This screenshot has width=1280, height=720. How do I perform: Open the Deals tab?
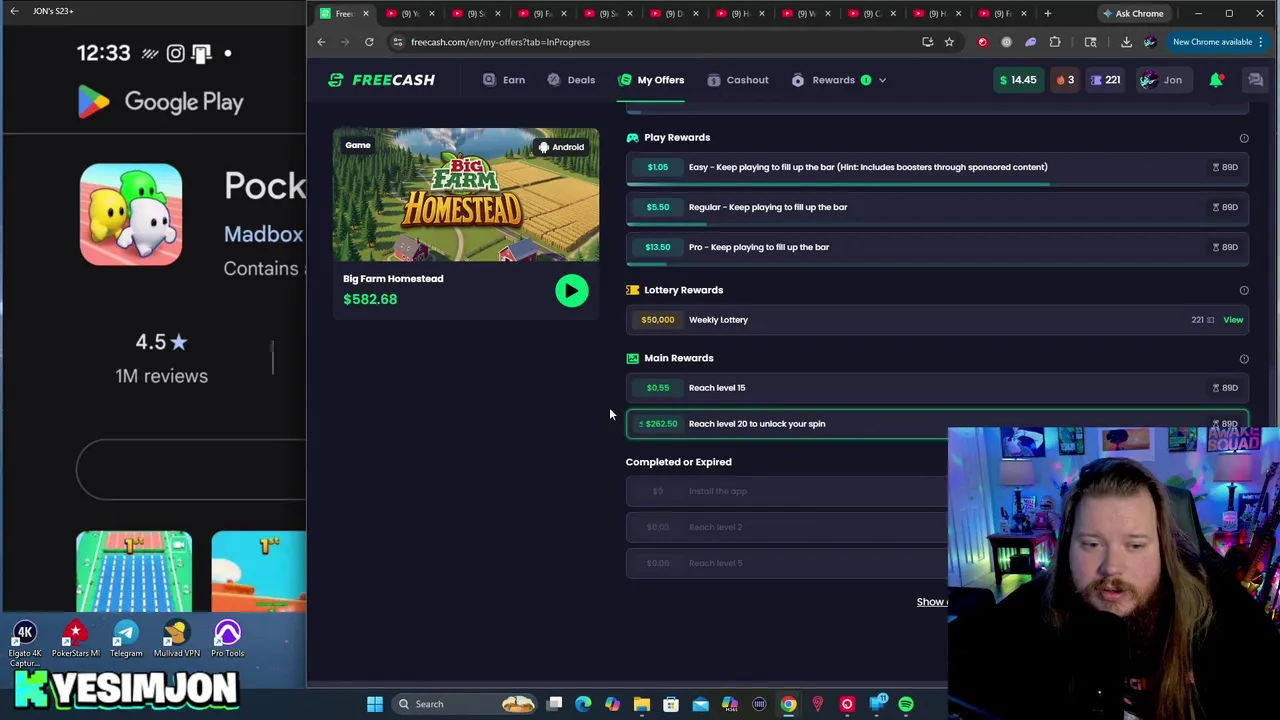571,80
